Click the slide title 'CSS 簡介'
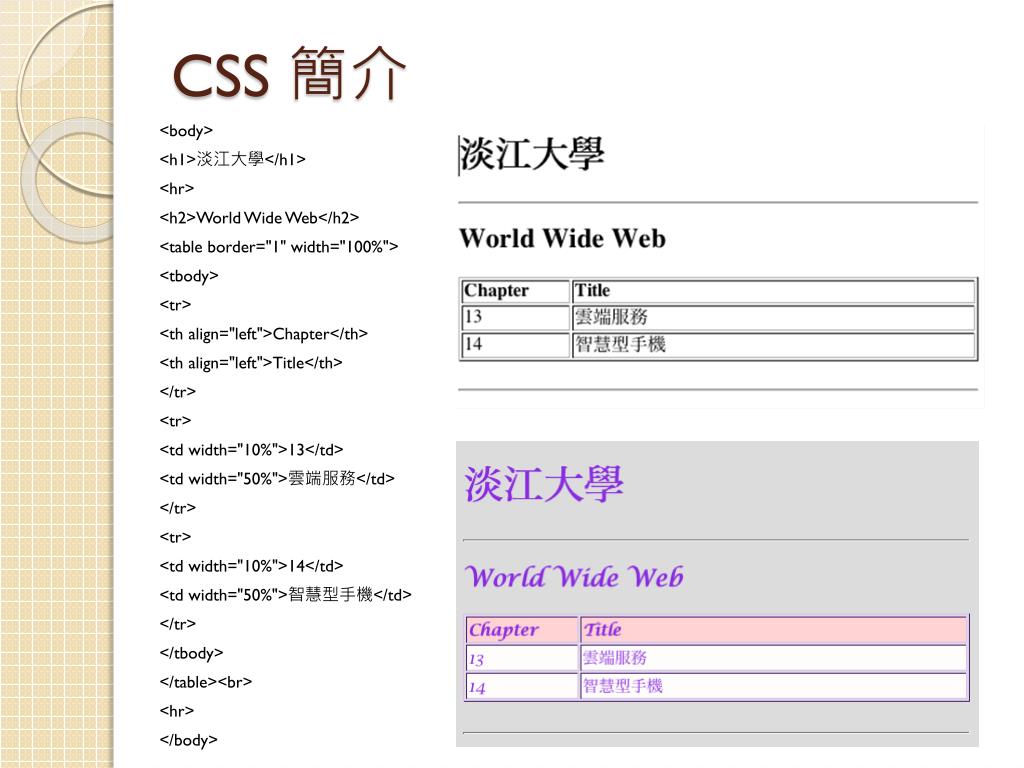This screenshot has height=768, width=1024. [289, 74]
